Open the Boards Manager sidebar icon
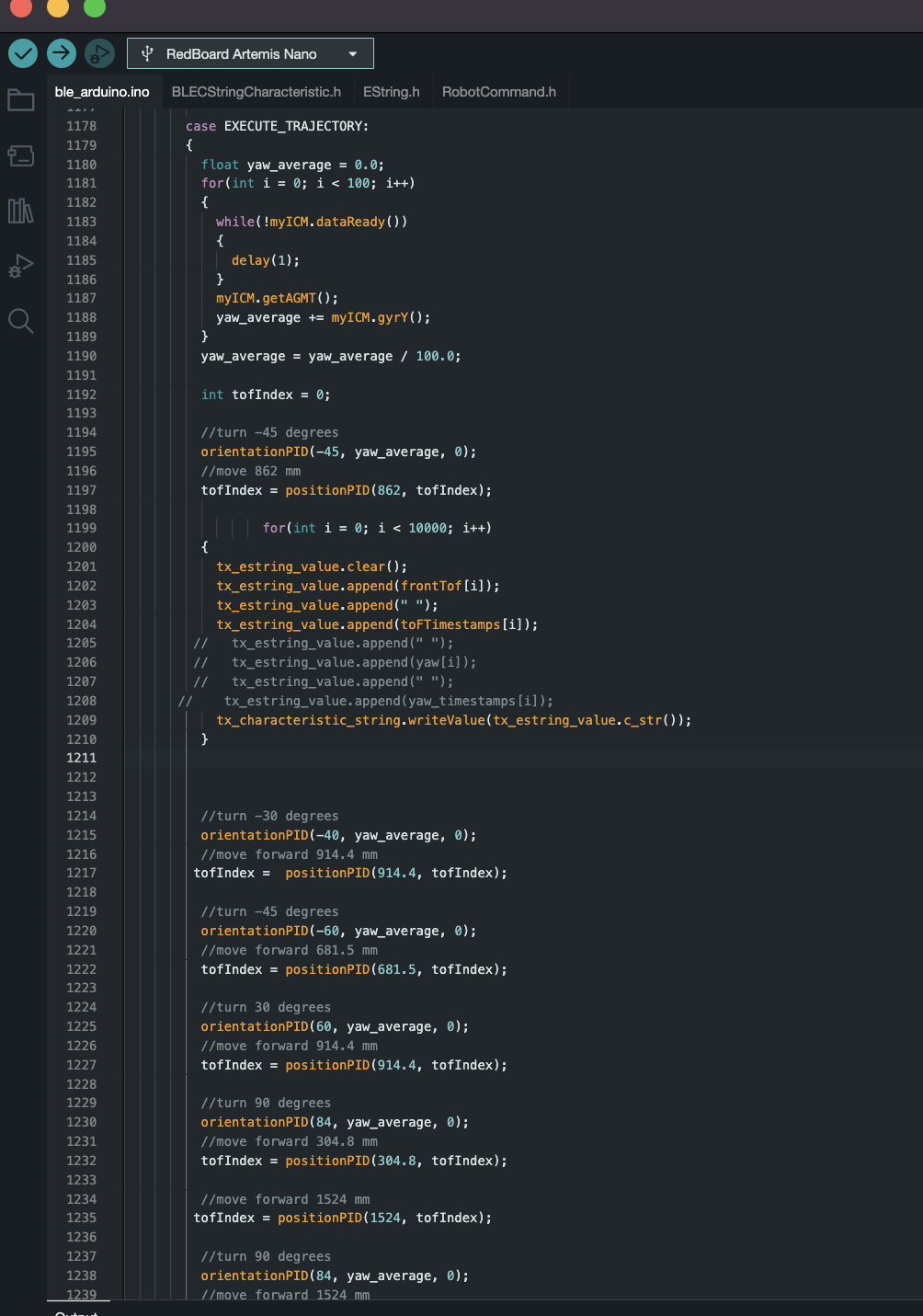This screenshot has width=923, height=1316. pyautogui.click(x=21, y=155)
